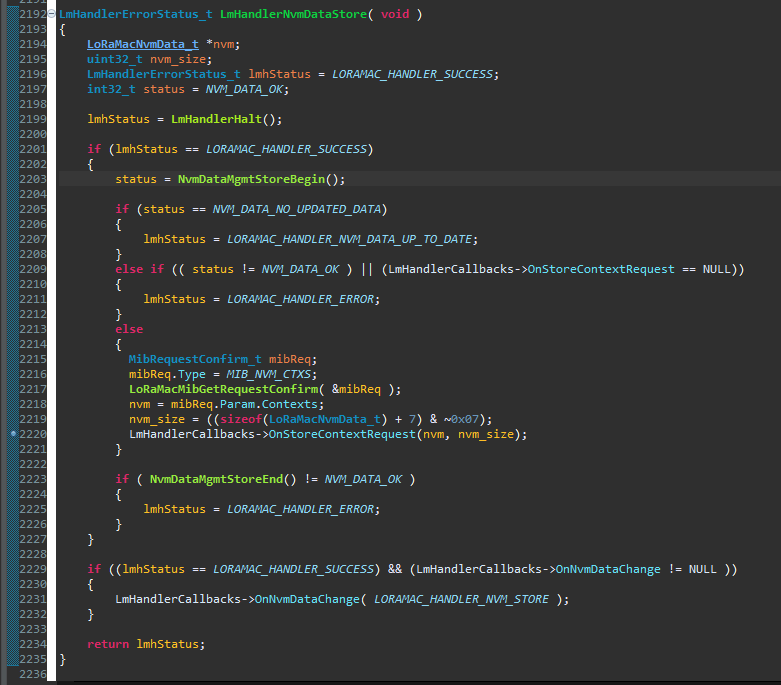
Task: Click LORAMAC_HANDLER_ERROR on line 2211
Action: point(300,299)
